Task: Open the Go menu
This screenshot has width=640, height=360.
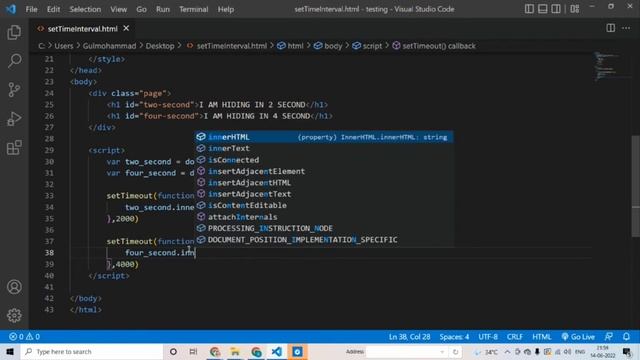Action: [141, 9]
